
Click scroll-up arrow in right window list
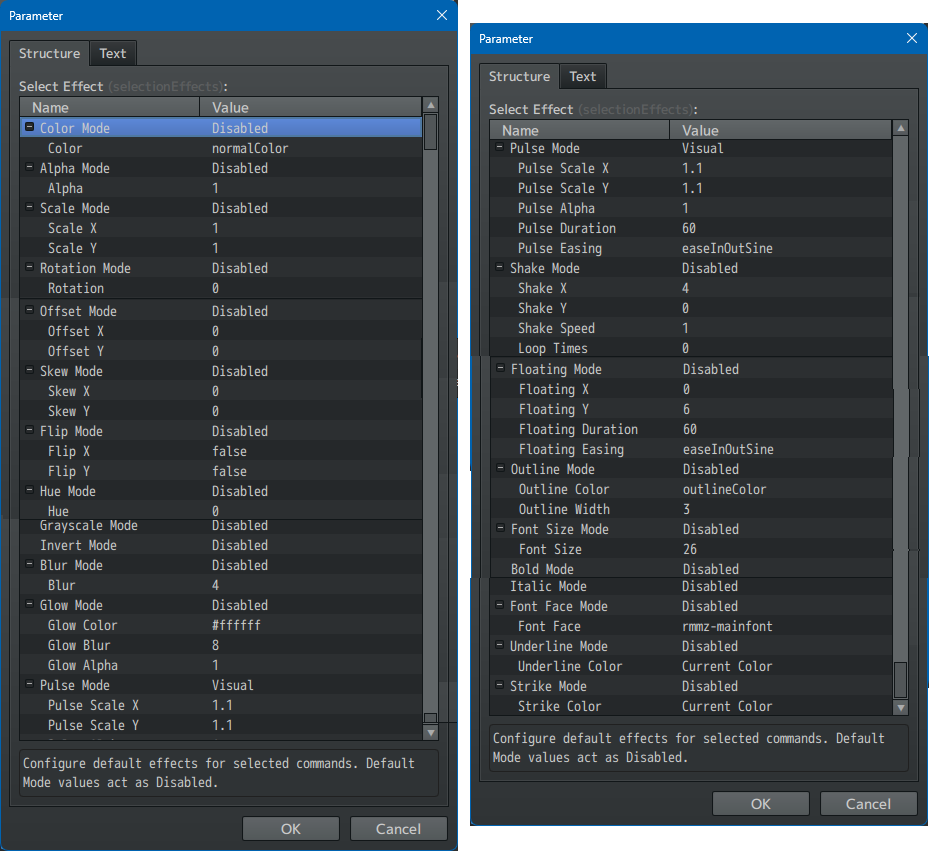click(901, 128)
